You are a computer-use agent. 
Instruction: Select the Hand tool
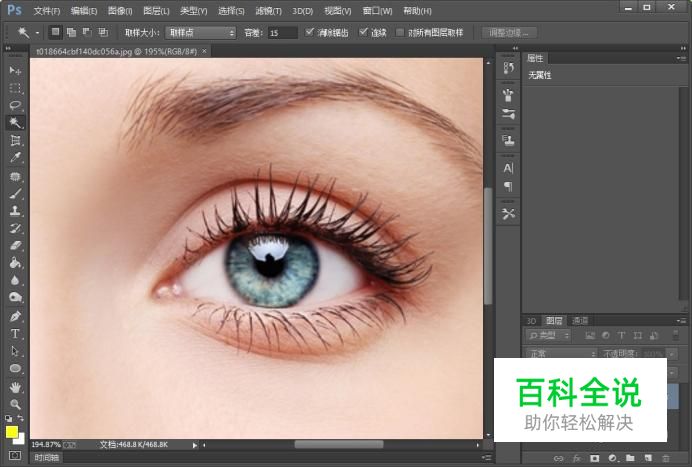click(x=15, y=388)
